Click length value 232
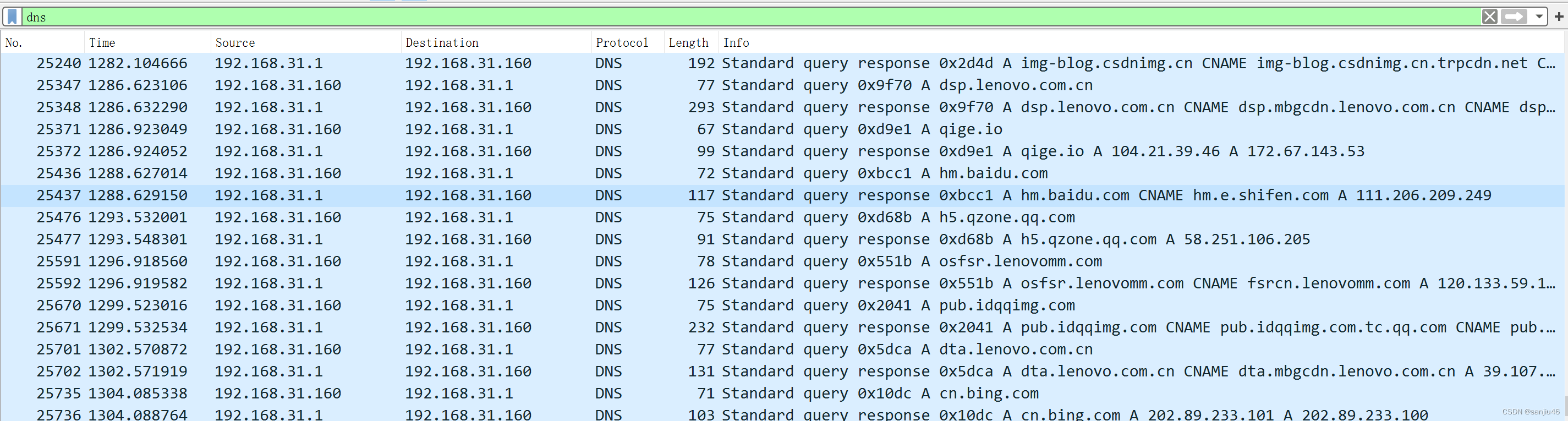 point(701,327)
